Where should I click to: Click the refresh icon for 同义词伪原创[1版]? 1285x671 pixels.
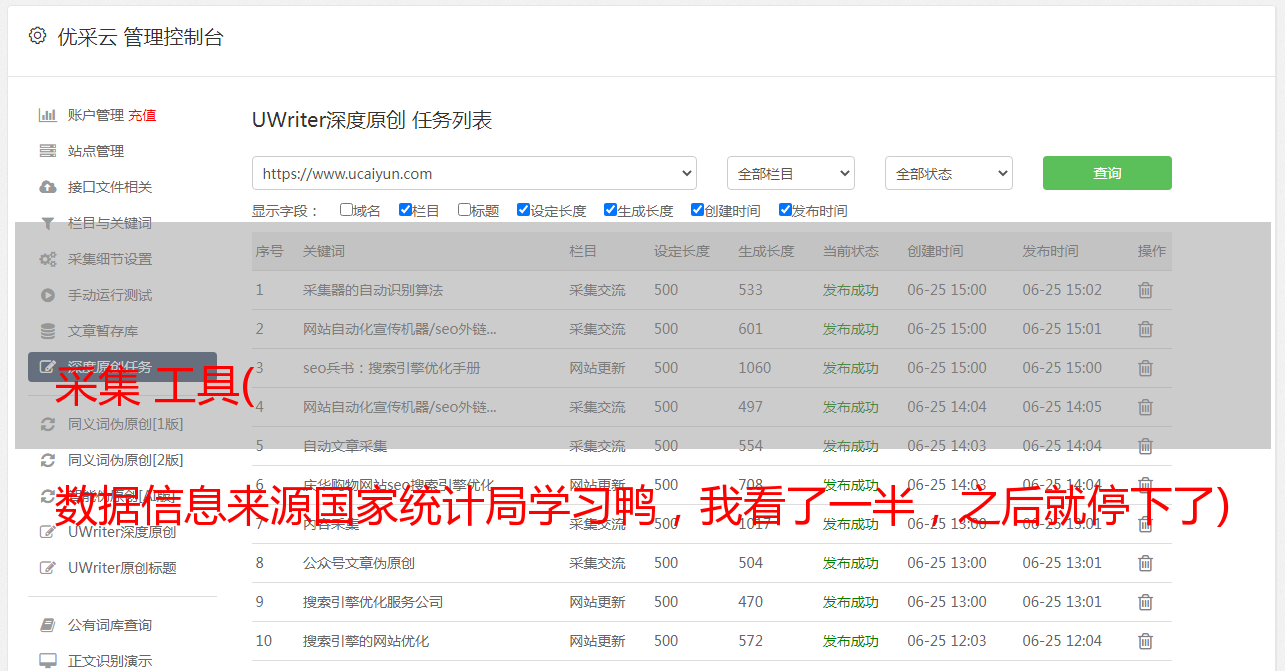click(47, 424)
